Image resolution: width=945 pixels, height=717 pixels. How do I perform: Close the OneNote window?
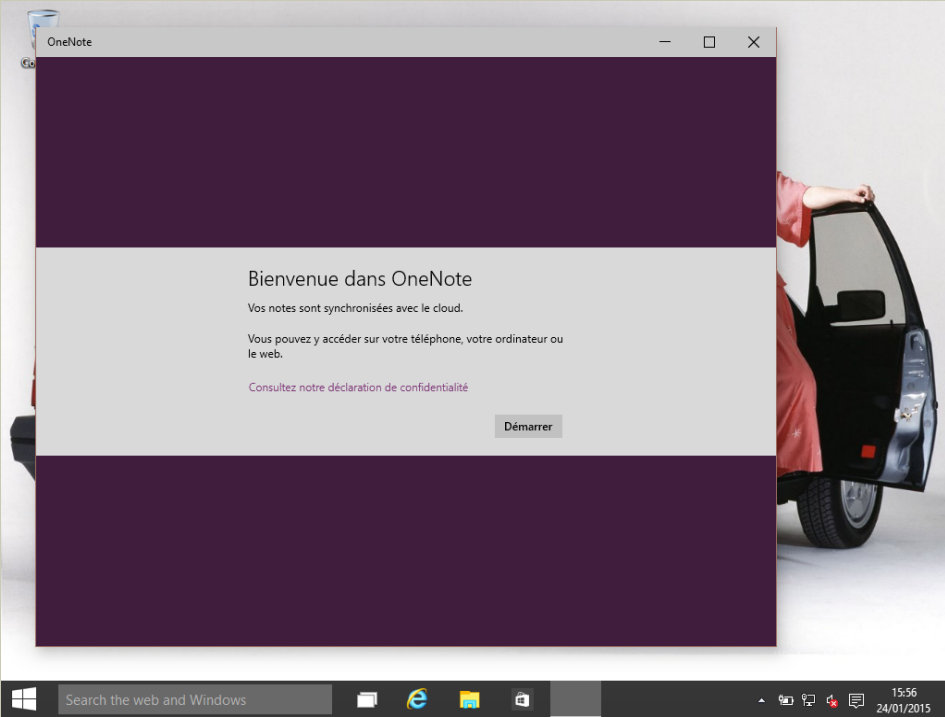point(753,42)
